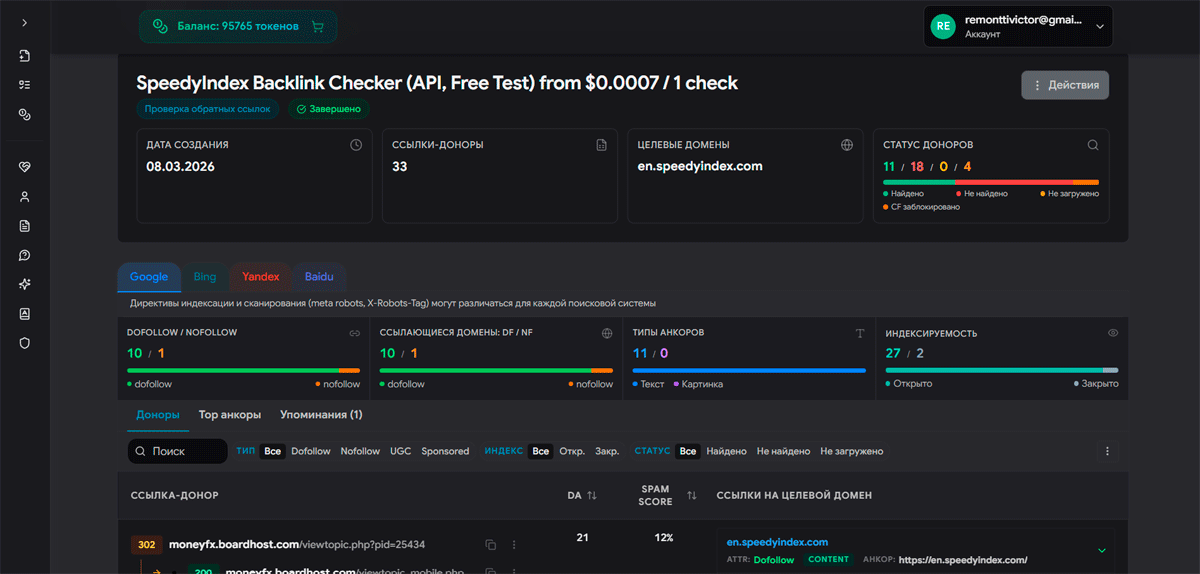The width and height of the screenshot is (1200, 574).
Task: Expand the left sidebar with the arrow
Action: (24, 22)
